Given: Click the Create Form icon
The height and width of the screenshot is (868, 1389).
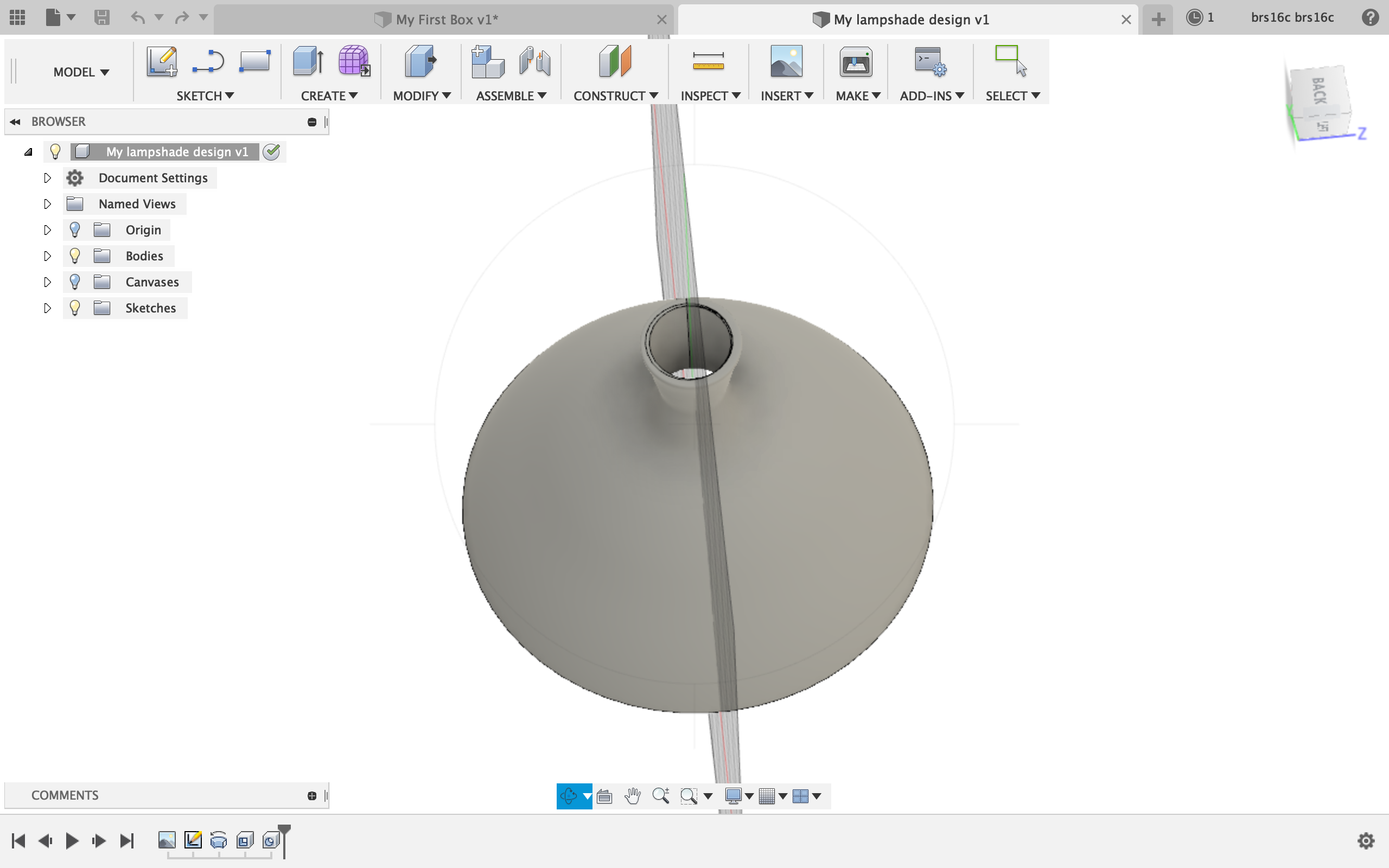Looking at the screenshot, I should click(354, 61).
